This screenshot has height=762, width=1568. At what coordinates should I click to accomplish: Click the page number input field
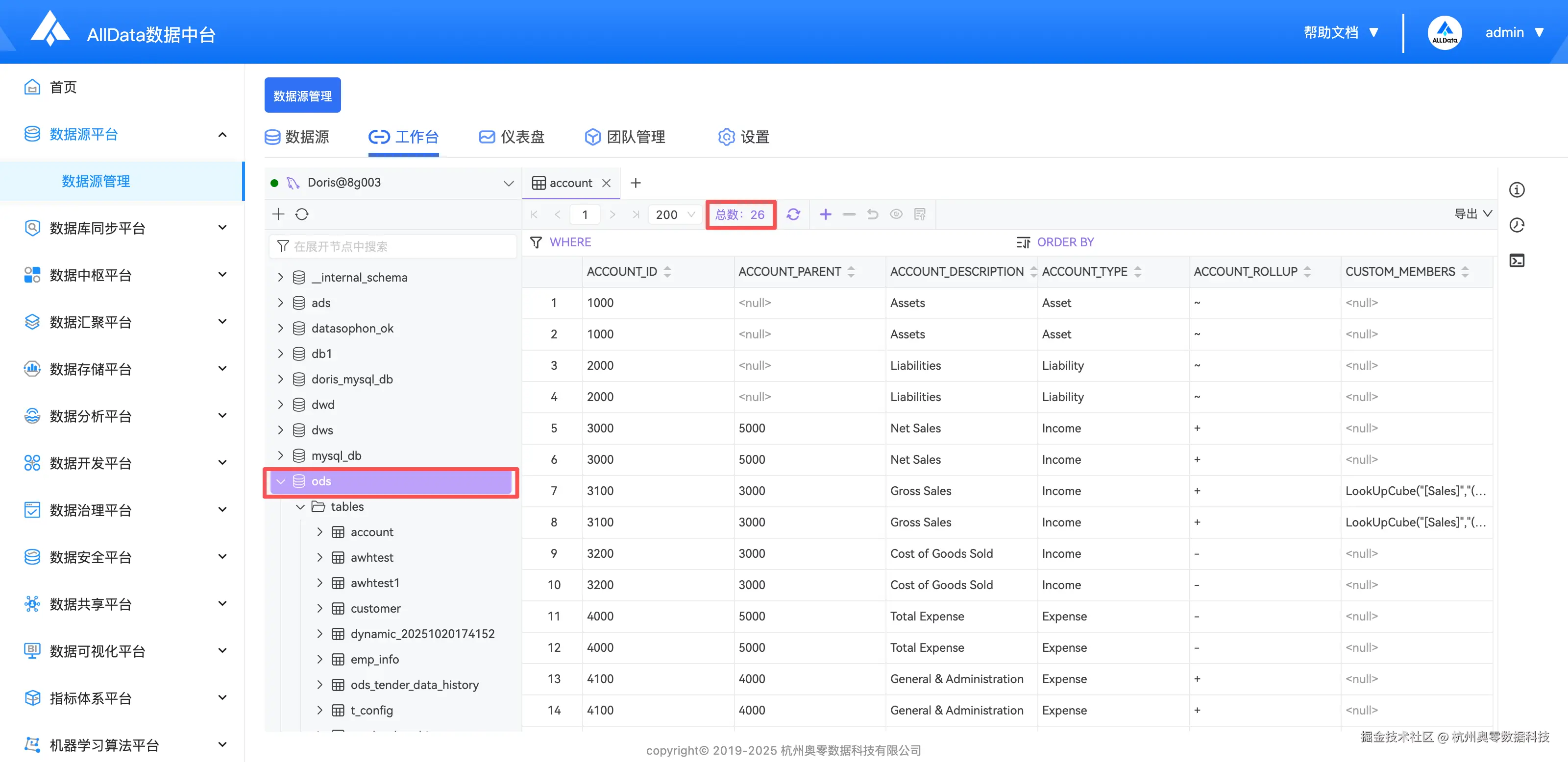click(x=585, y=214)
